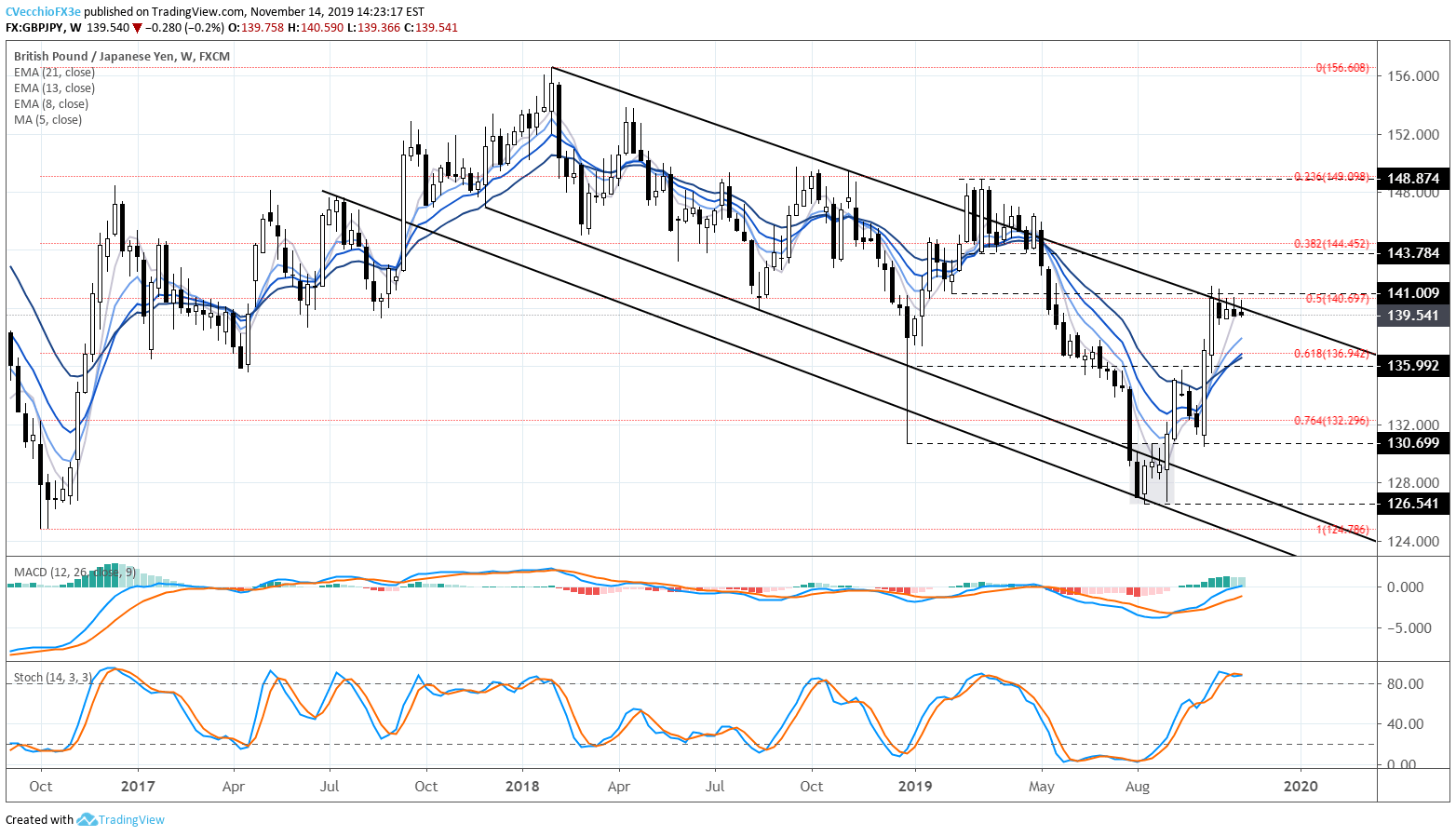Click the 0.382(144.452) Fibonacci label

tap(1331, 244)
